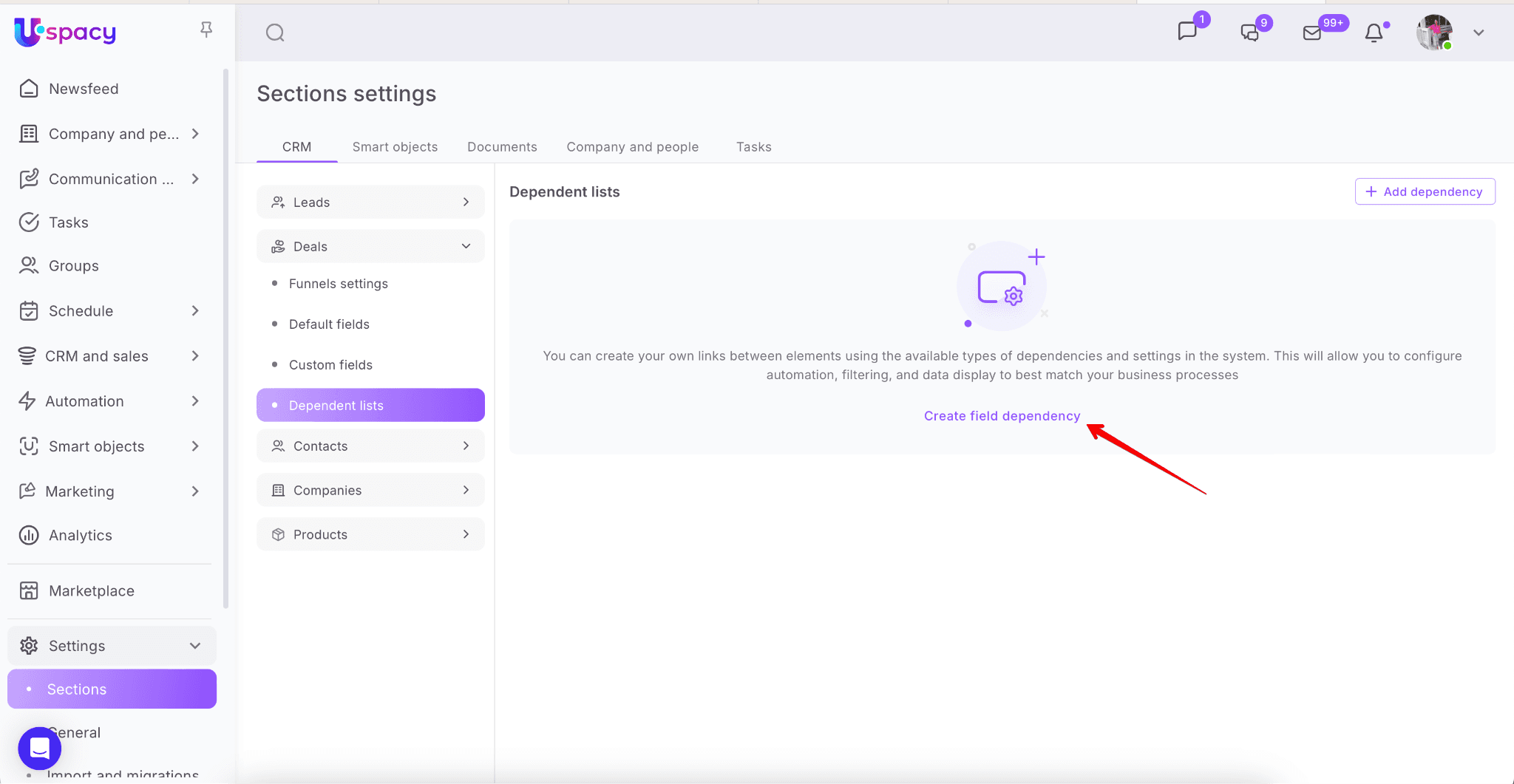The image size is (1514, 784).
Task: Expand the Leads settings group
Action: pos(370,202)
